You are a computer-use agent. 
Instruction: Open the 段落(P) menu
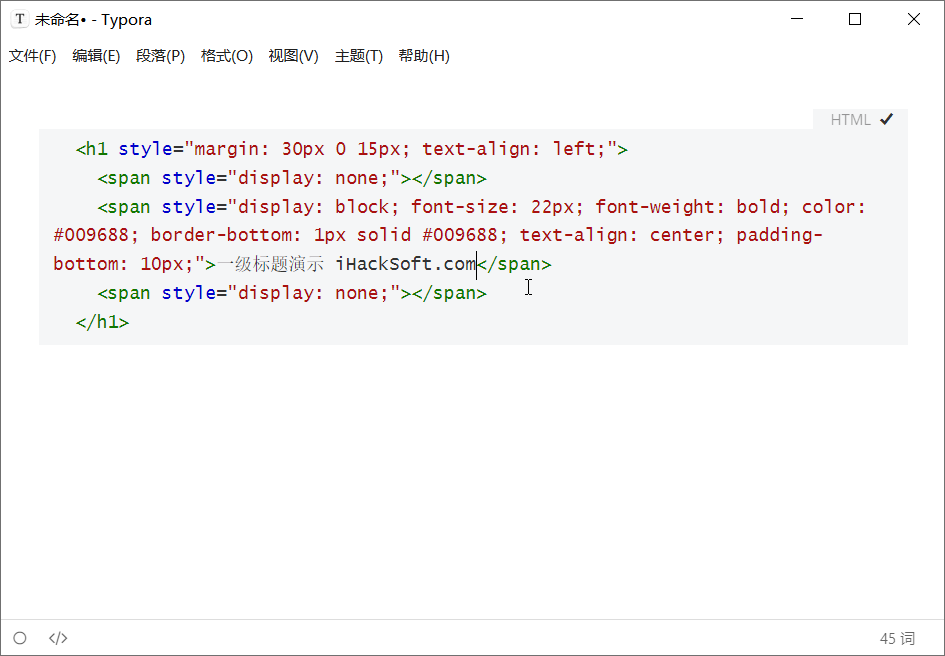160,56
